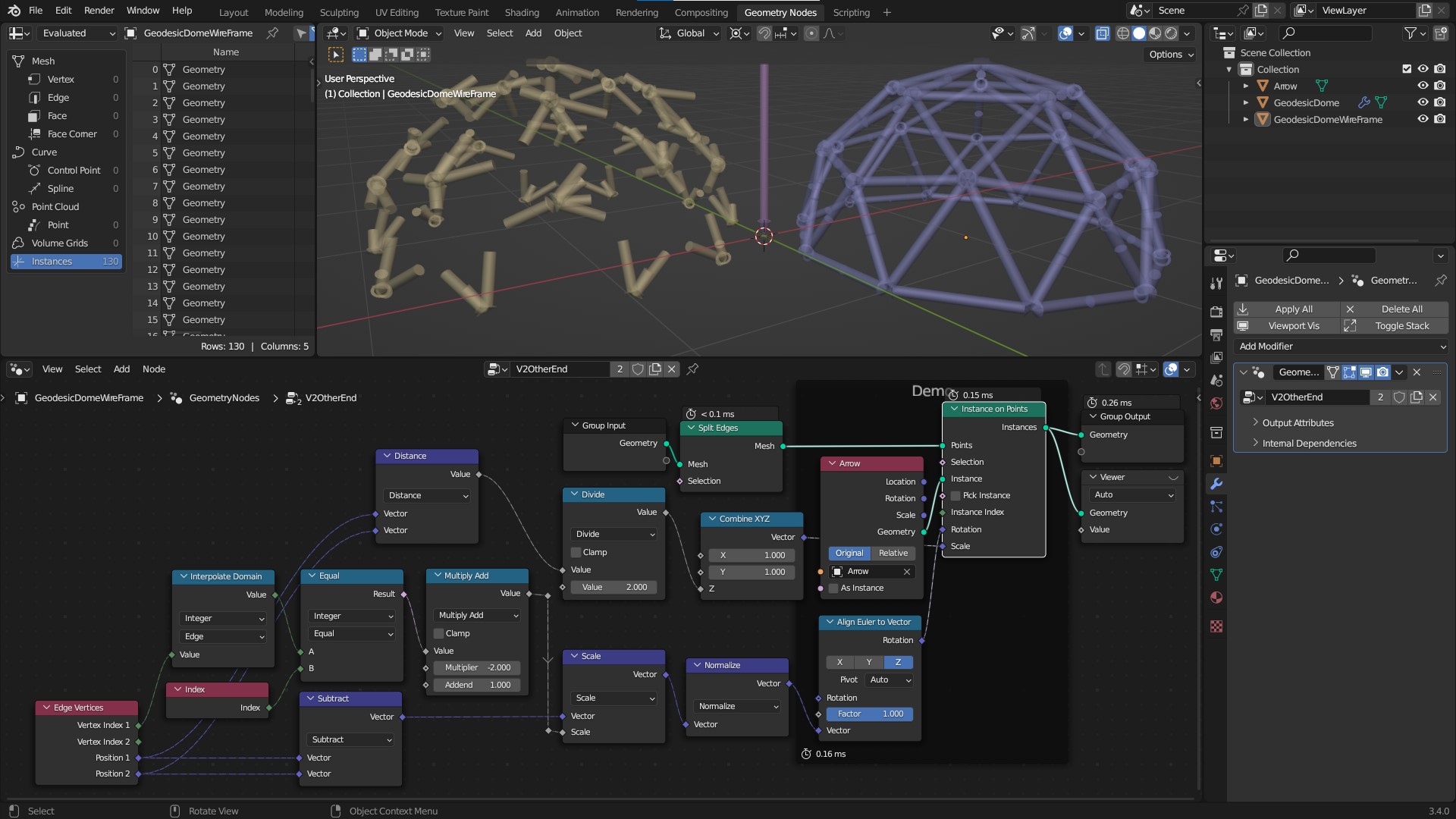
Task: Click the Edge Vertices node expand arrow
Action: point(47,707)
